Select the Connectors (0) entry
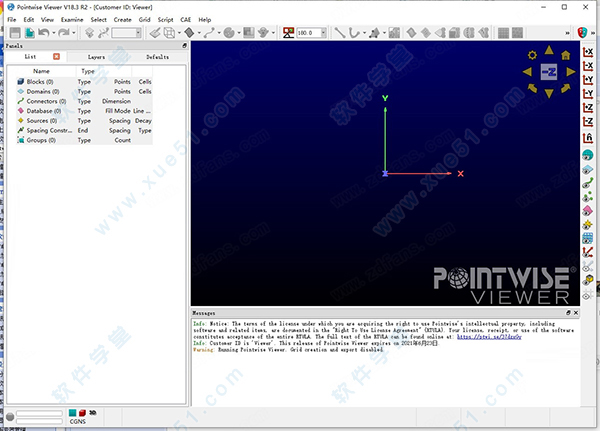This screenshot has width=600, height=431. coord(42,101)
